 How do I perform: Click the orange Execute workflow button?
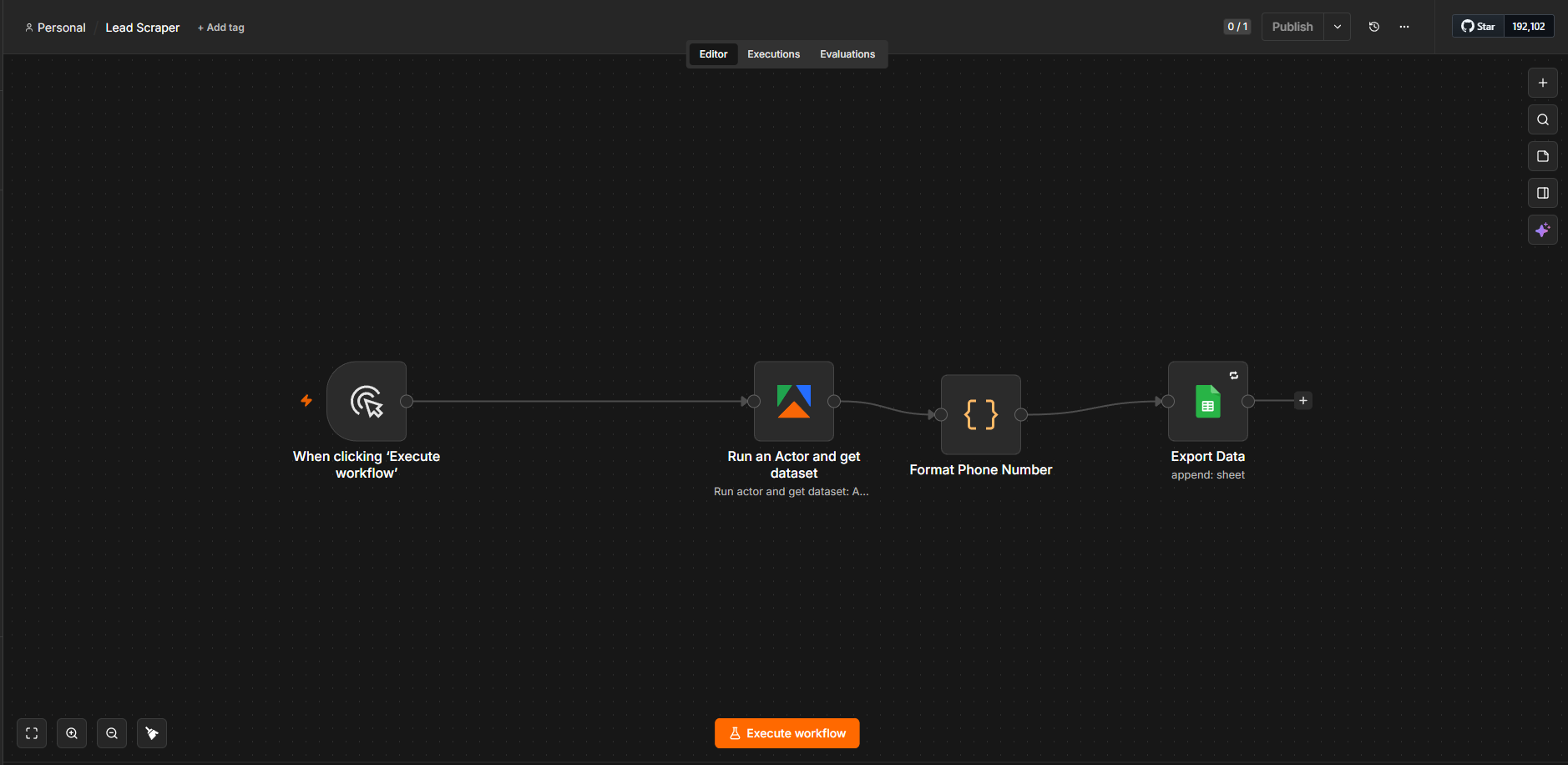point(787,733)
